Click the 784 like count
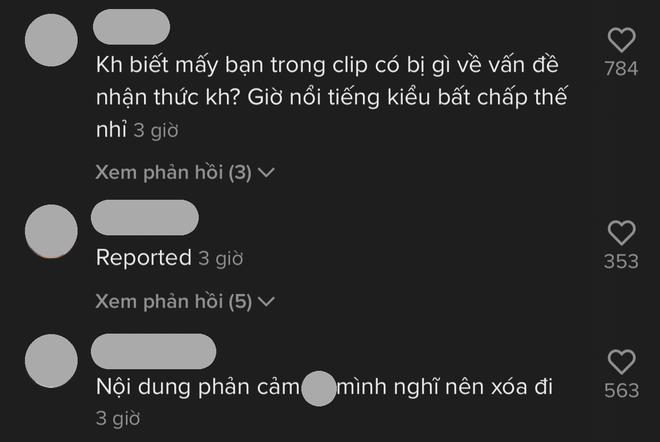660x442 pixels. click(621, 69)
